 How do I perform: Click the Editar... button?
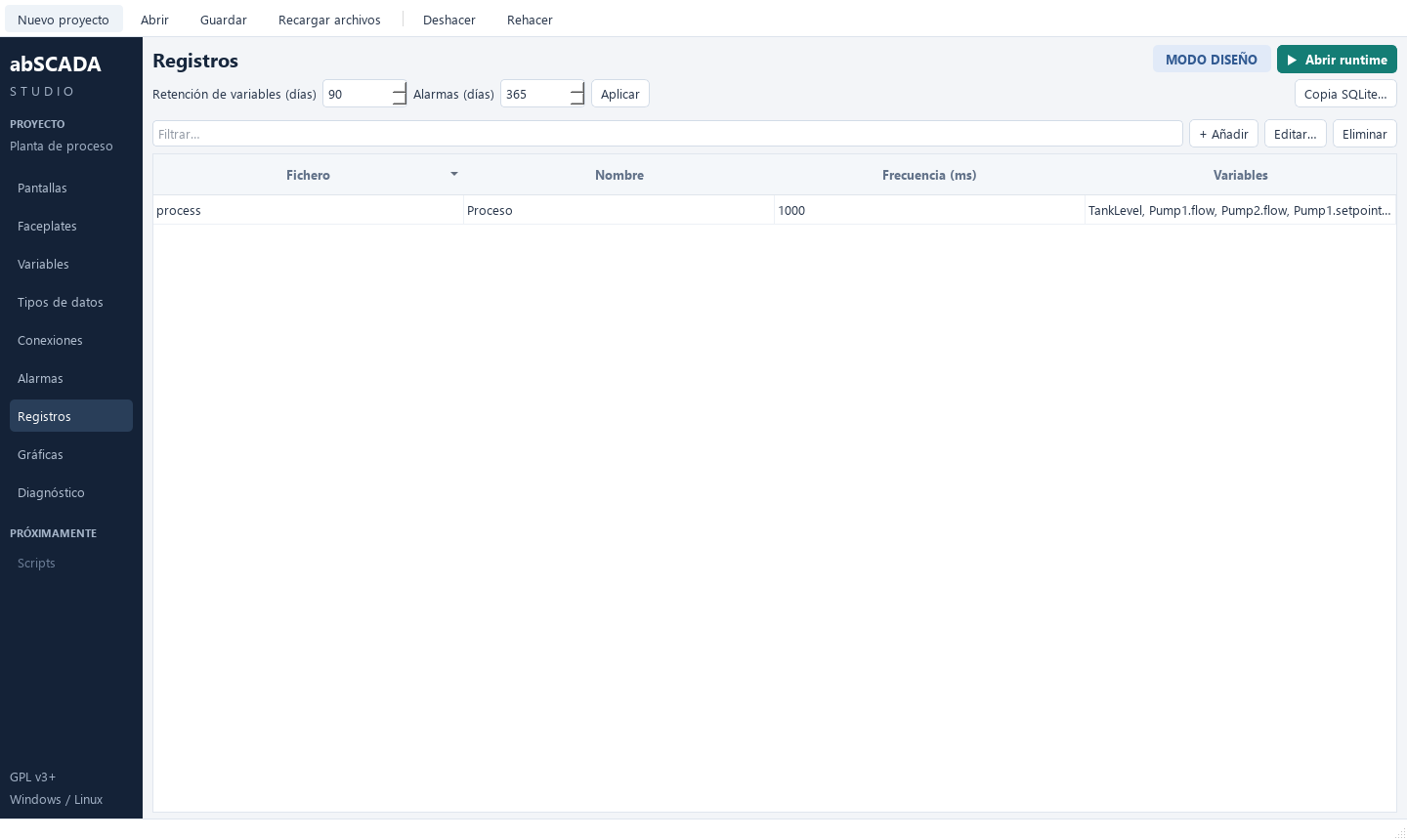tap(1296, 134)
